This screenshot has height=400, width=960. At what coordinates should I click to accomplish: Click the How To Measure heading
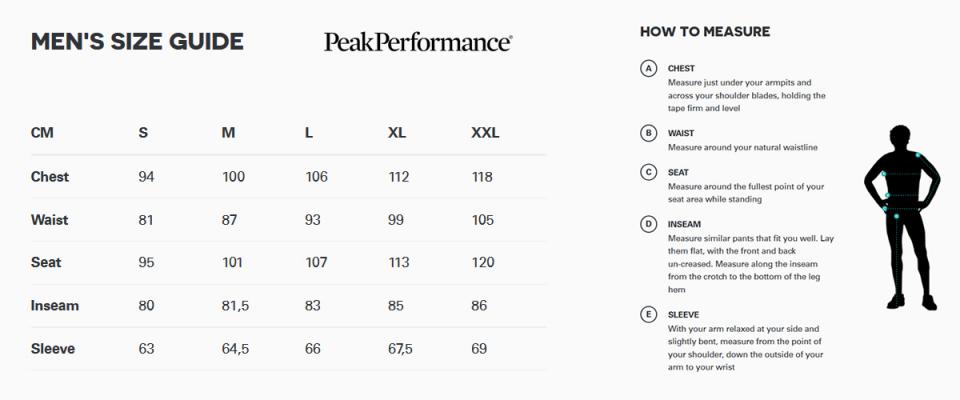[x=705, y=32]
